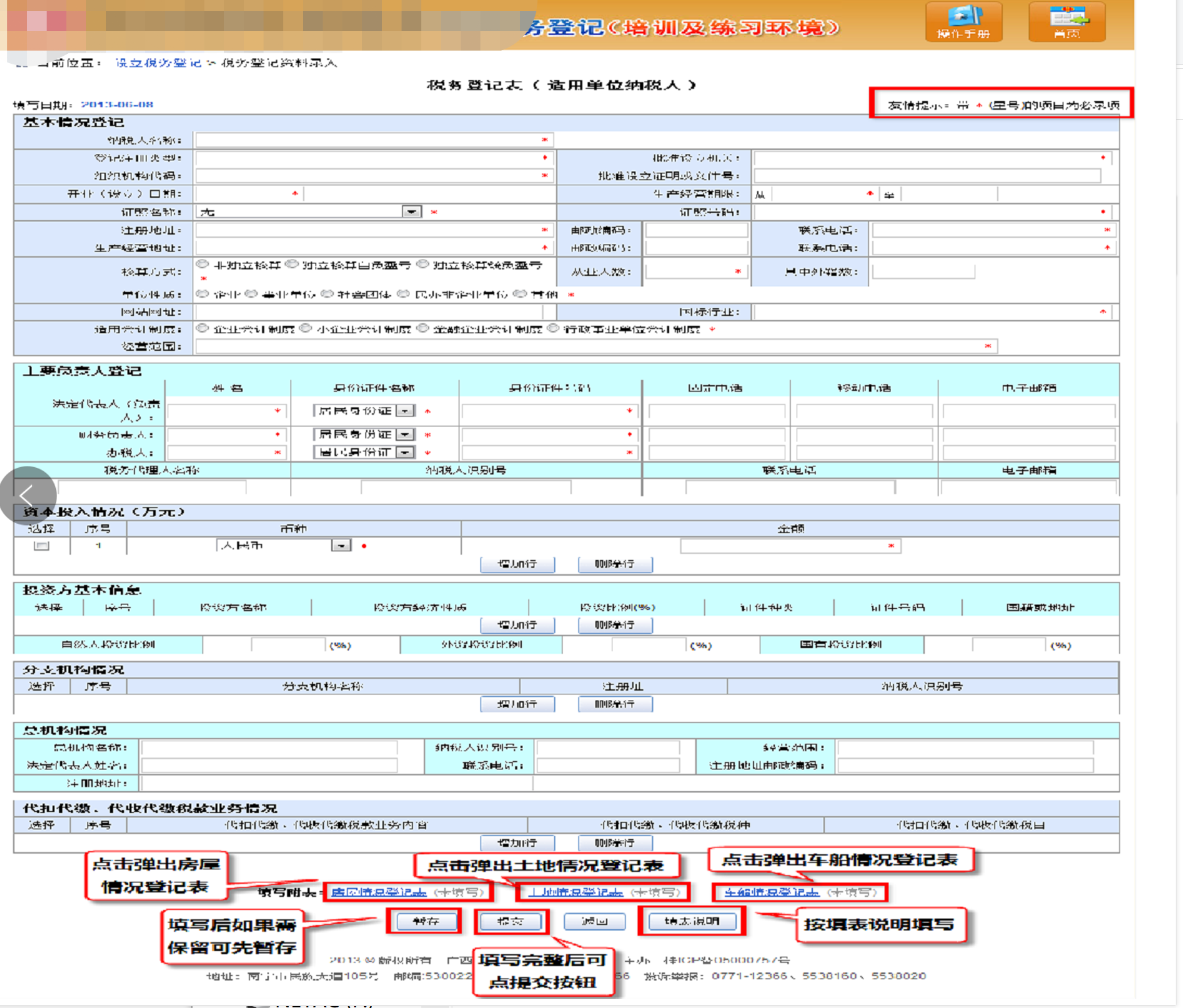Click the 国标行业 input field

[x=933, y=312]
